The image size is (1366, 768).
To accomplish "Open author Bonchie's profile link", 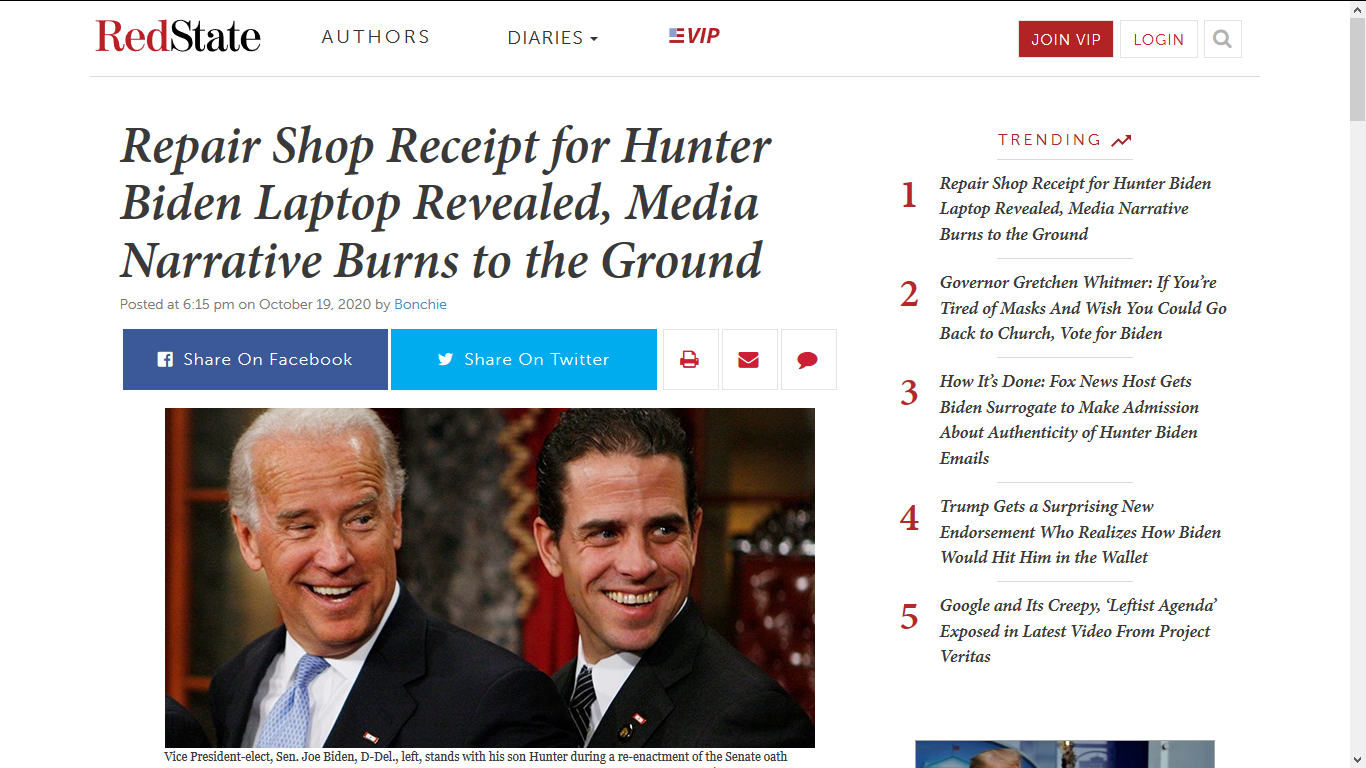I will (x=420, y=304).
